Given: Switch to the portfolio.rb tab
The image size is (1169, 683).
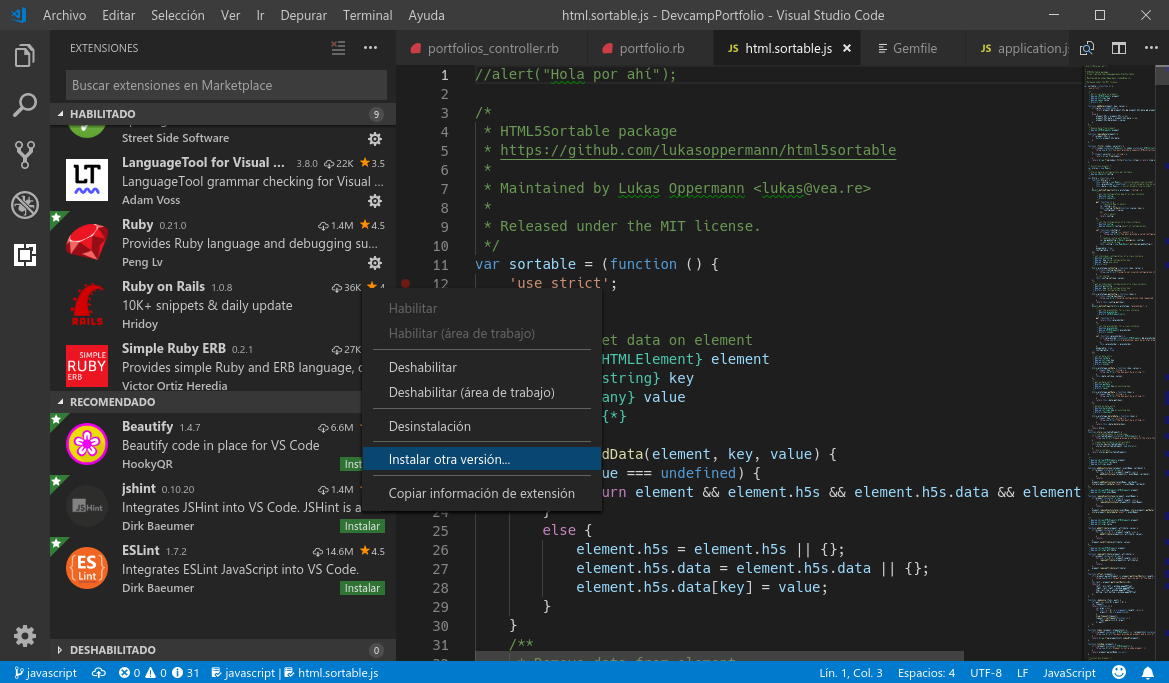Looking at the screenshot, I should [651, 48].
